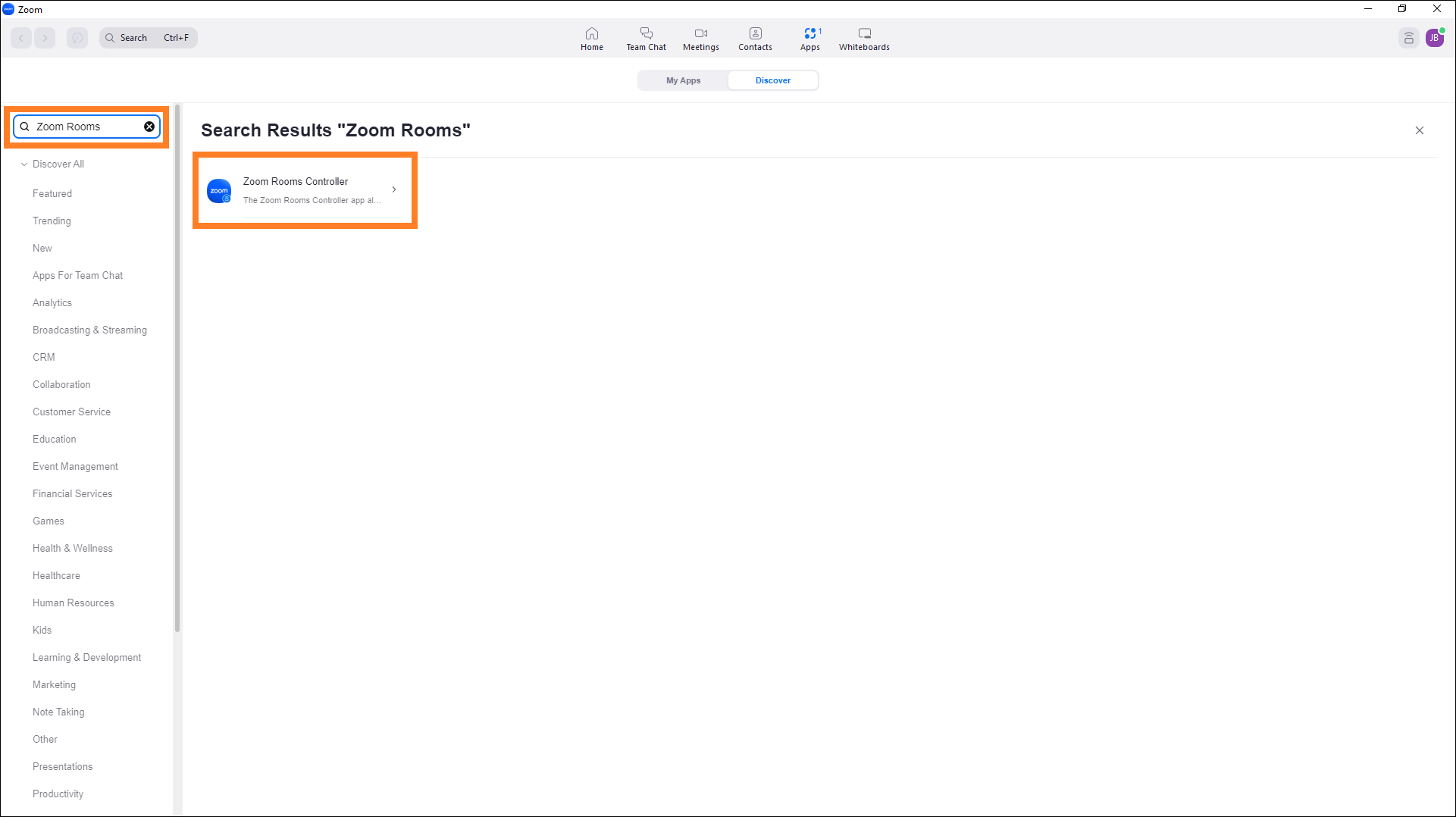Clear the Zoom Rooms search text

[149, 127]
